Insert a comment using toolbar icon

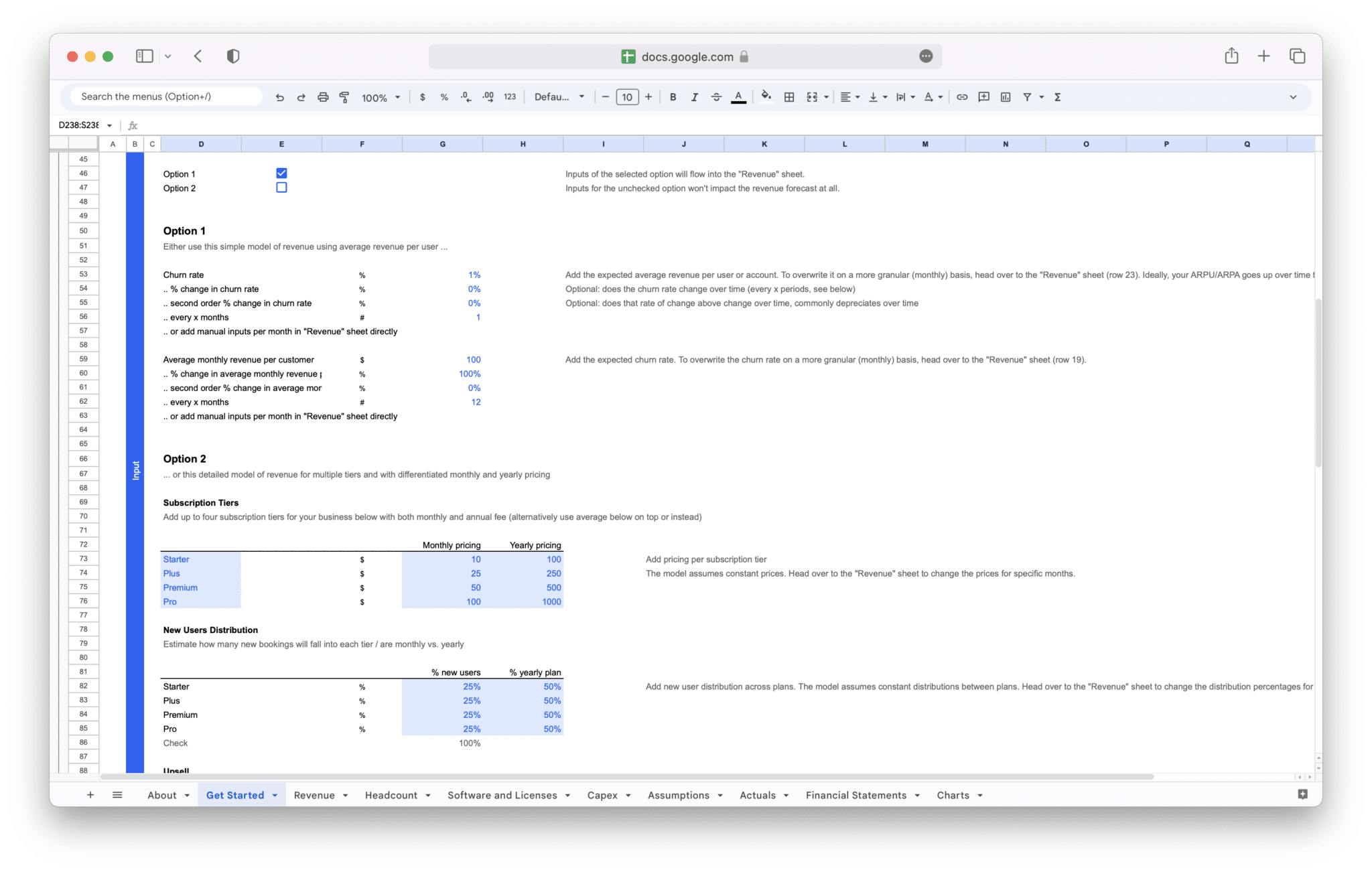pyautogui.click(x=983, y=96)
